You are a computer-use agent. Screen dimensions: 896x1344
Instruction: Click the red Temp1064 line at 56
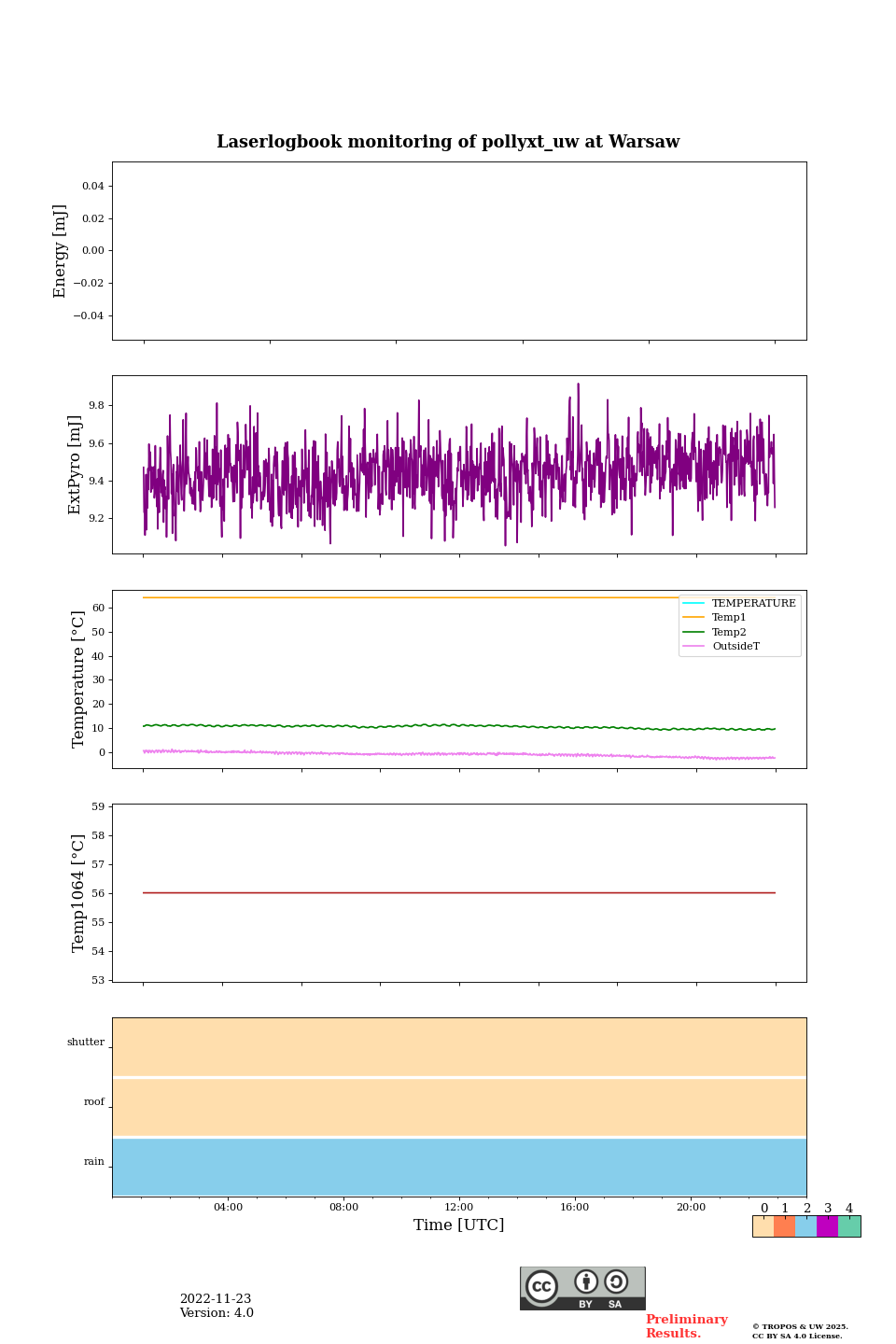pos(459,893)
